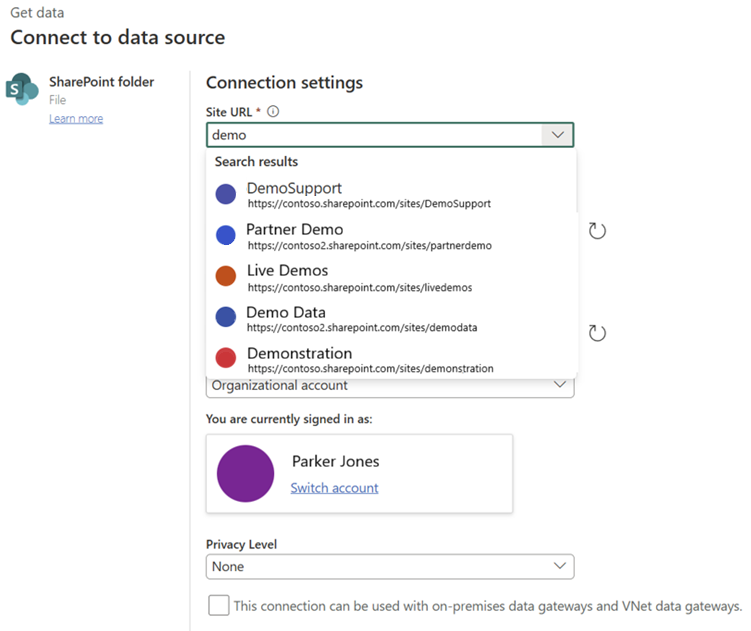Click the Live Demos orange site icon

pyautogui.click(x=226, y=277)
